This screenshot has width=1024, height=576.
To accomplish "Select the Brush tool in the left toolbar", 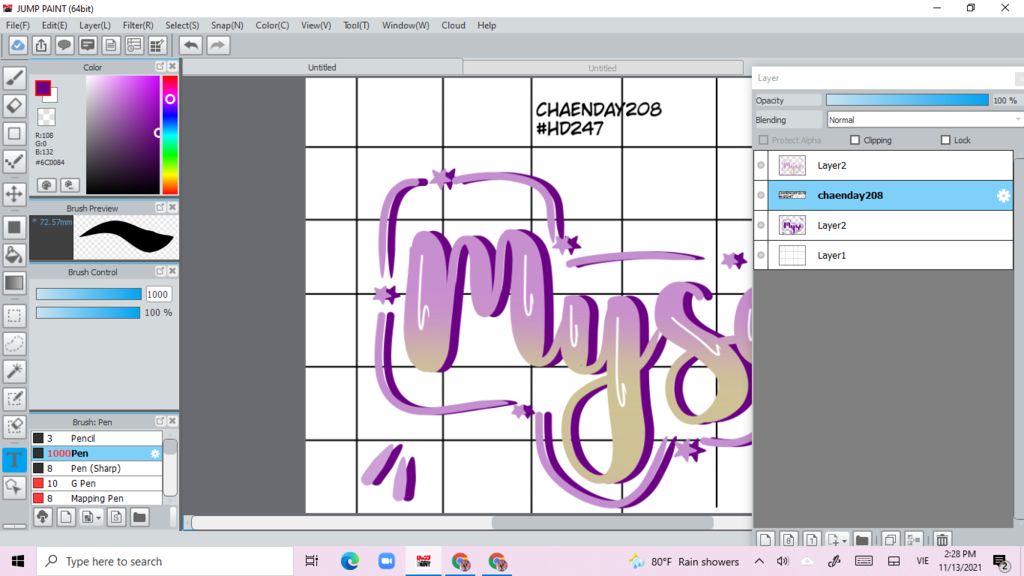I will (x=14, y=78).
